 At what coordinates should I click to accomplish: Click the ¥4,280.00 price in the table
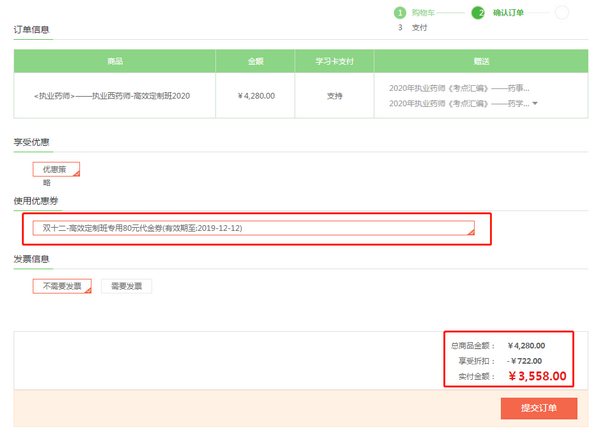(x=256, y=96)
